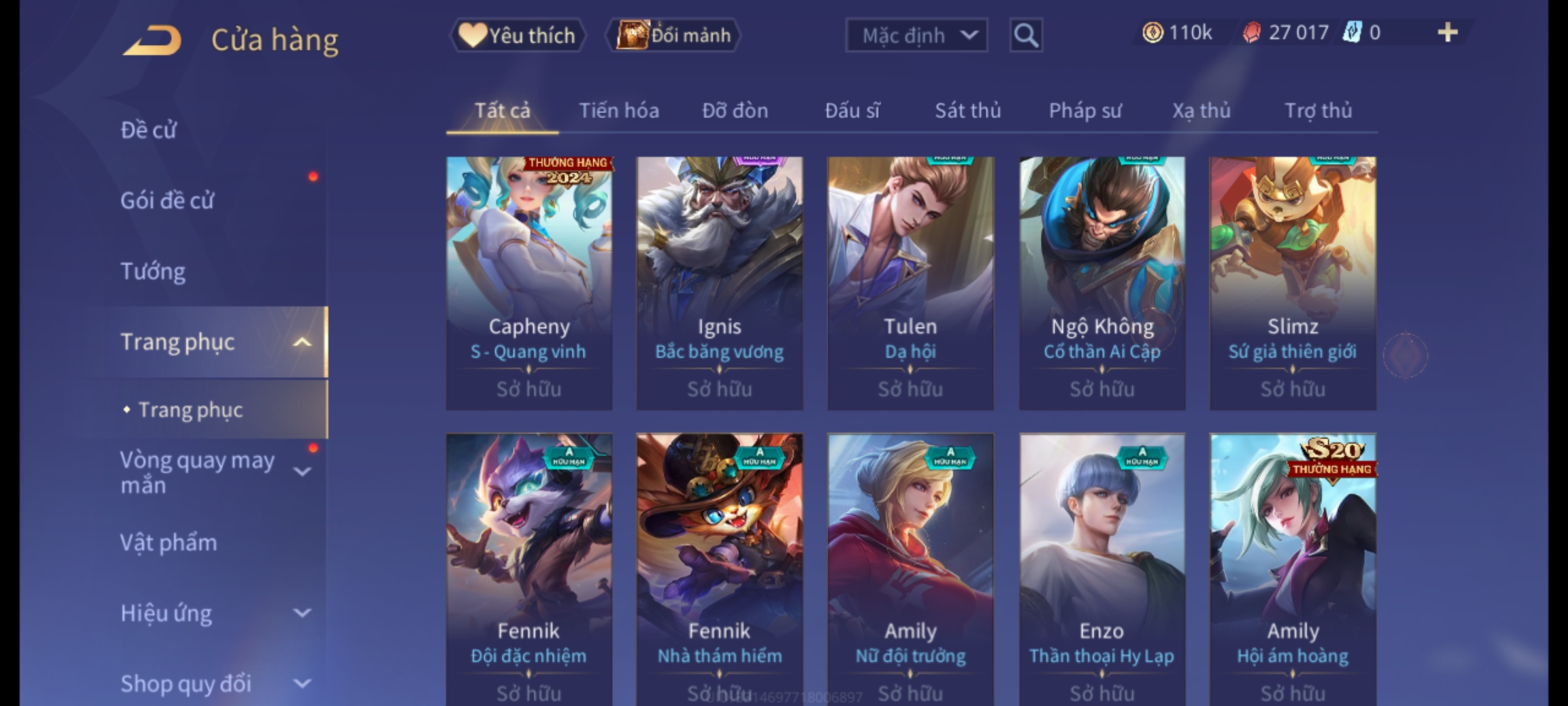
Task: Expand the Hiệu ứng sidebar section
Action: click(x=302, y=613)
